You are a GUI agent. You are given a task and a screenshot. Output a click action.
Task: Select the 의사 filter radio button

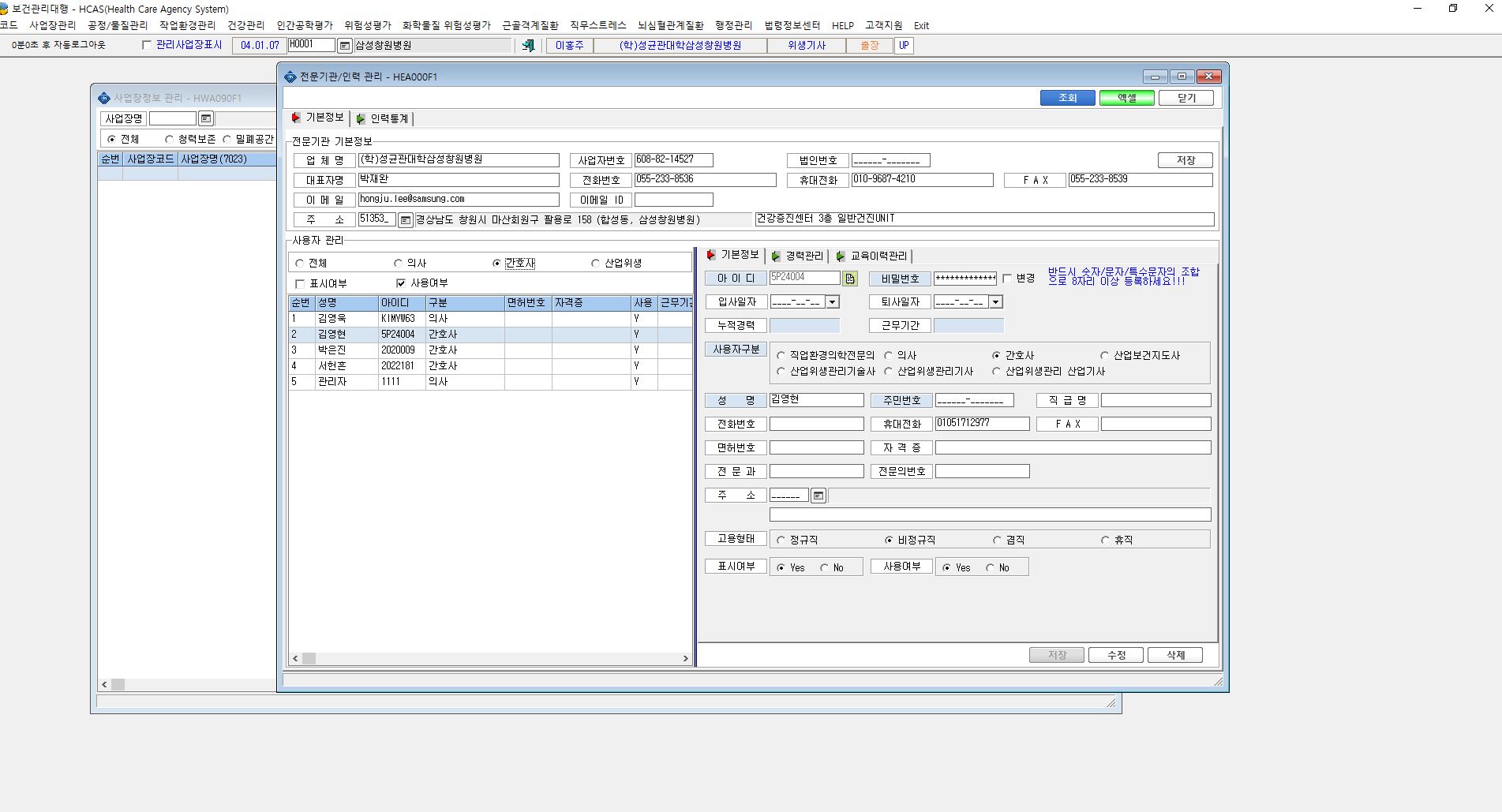(398, 264)
